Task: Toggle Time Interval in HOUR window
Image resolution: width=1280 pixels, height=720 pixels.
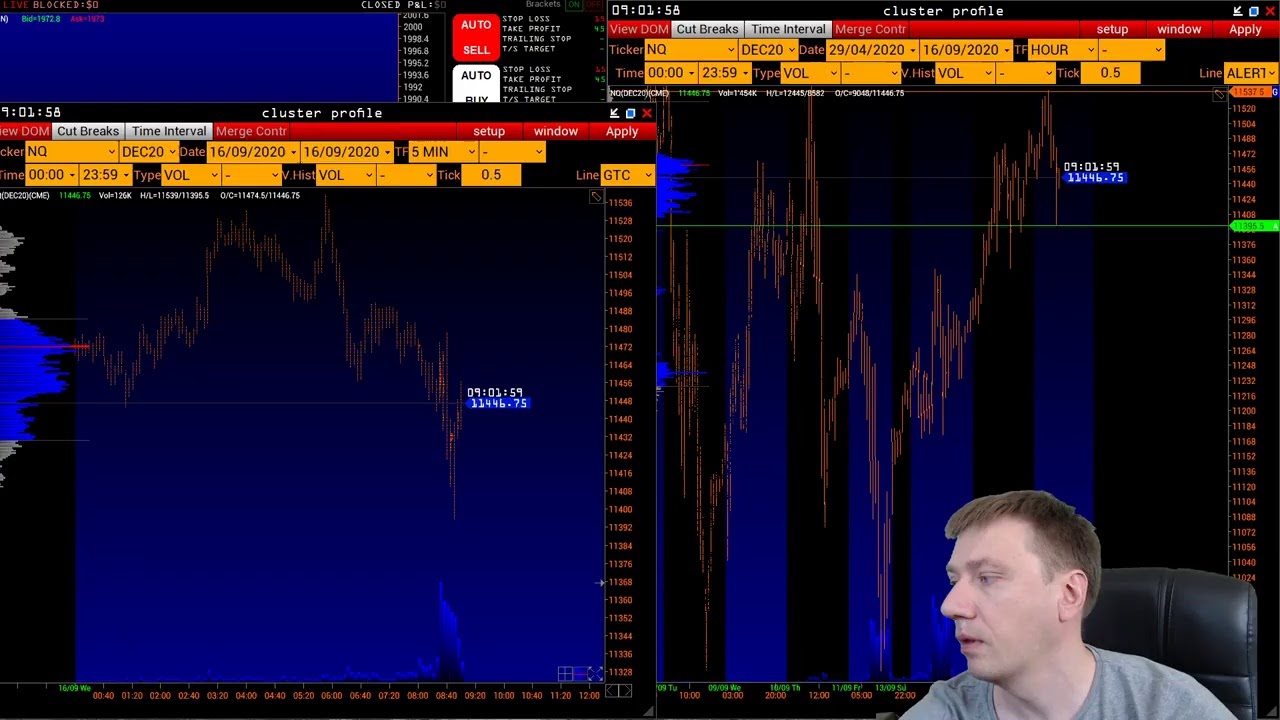Action: point(788,29)
